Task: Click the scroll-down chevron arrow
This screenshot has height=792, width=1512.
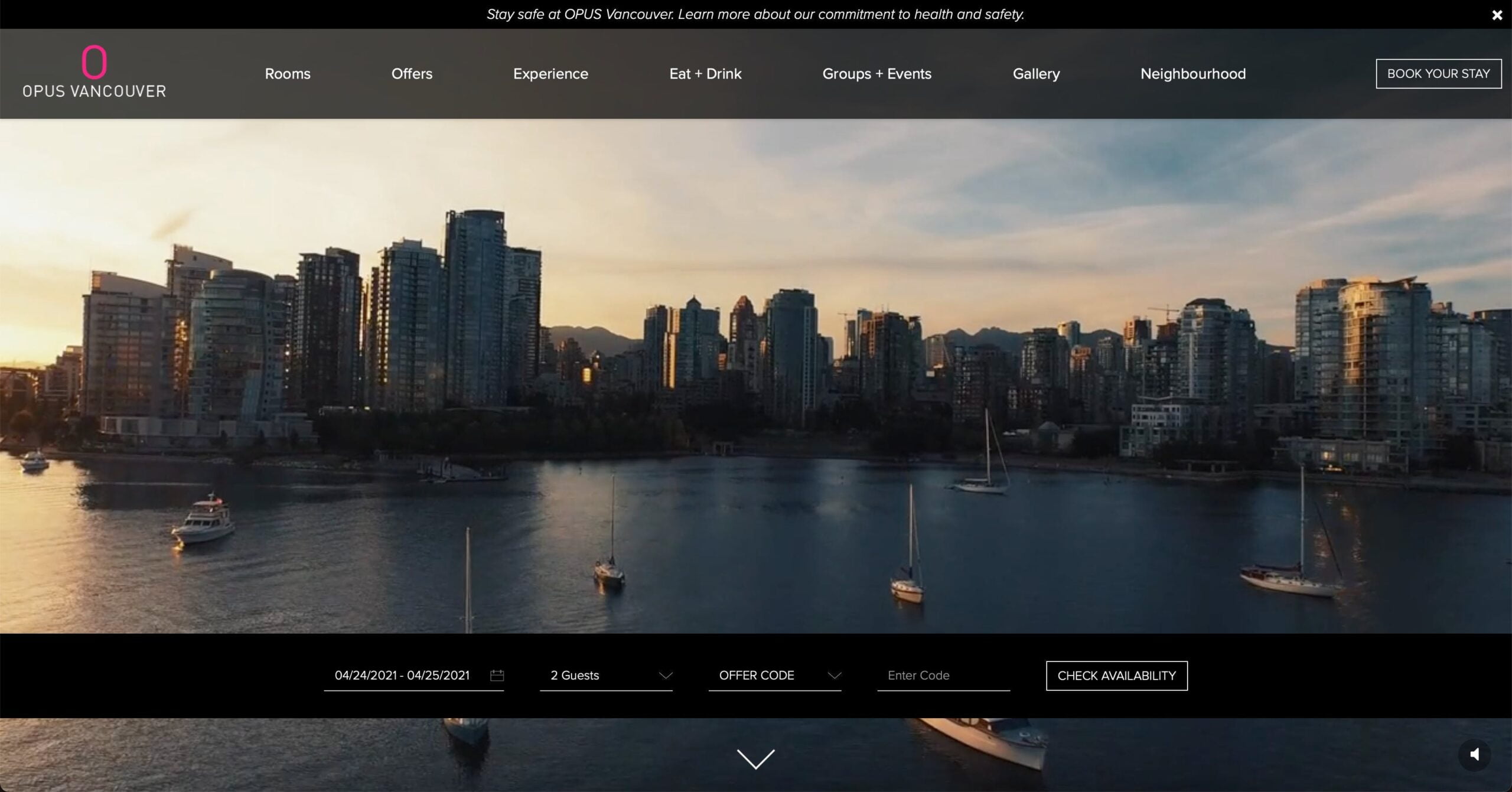Action: [755, 759]
